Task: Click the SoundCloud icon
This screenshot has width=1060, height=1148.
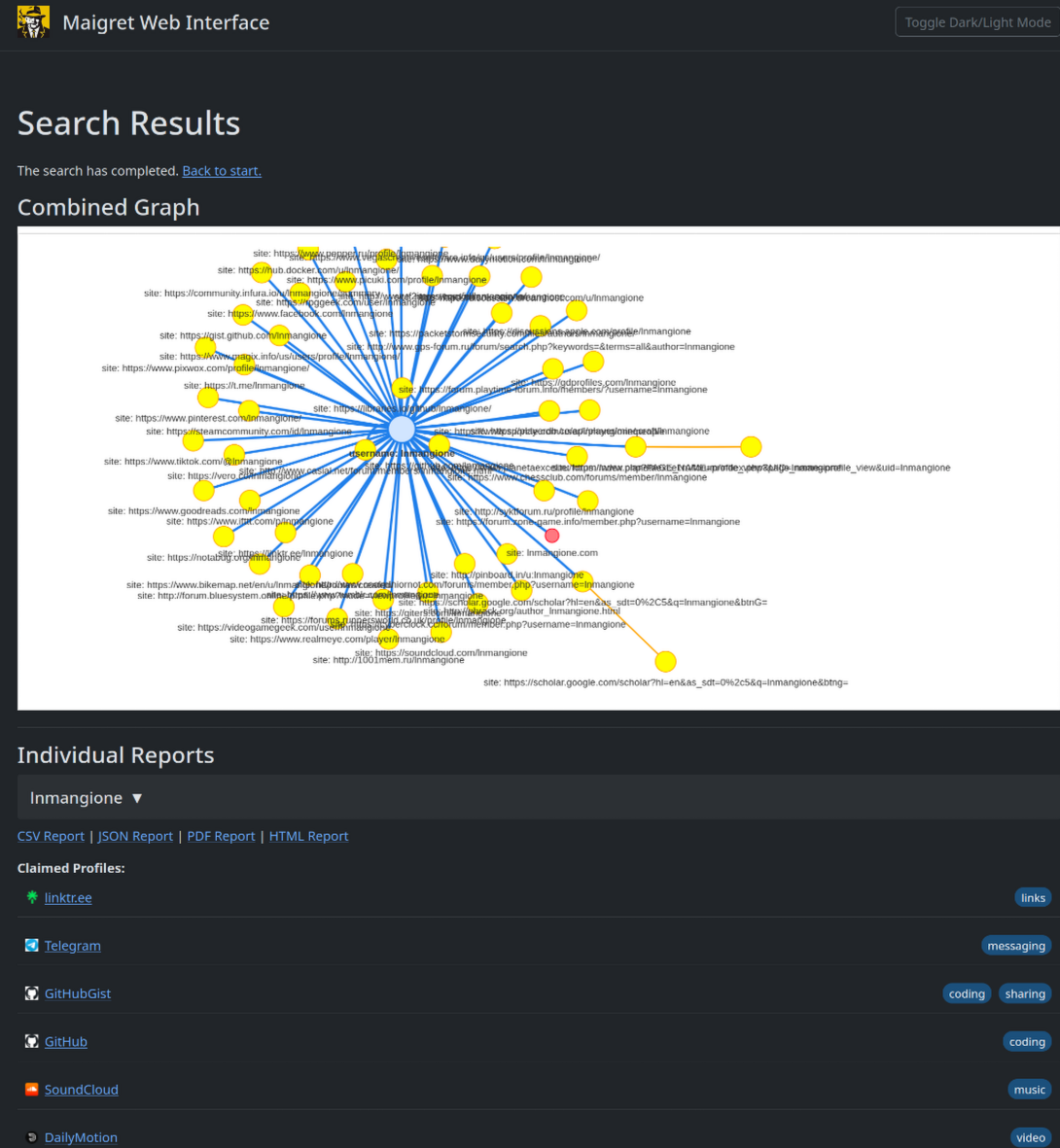Action: [x=31, y=1089]
